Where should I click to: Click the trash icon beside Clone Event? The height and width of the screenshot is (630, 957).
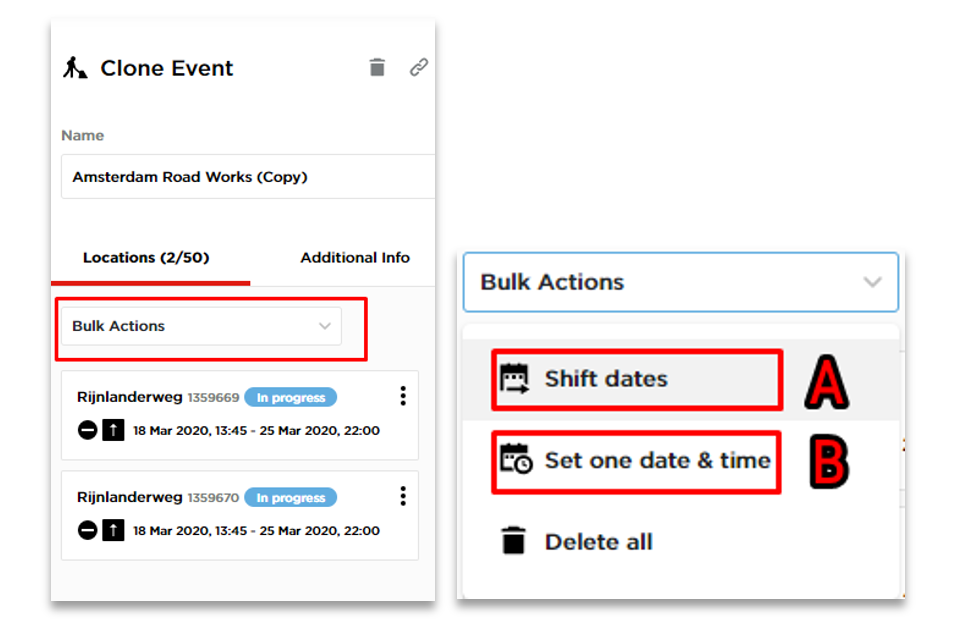click(x=377, y=67)
